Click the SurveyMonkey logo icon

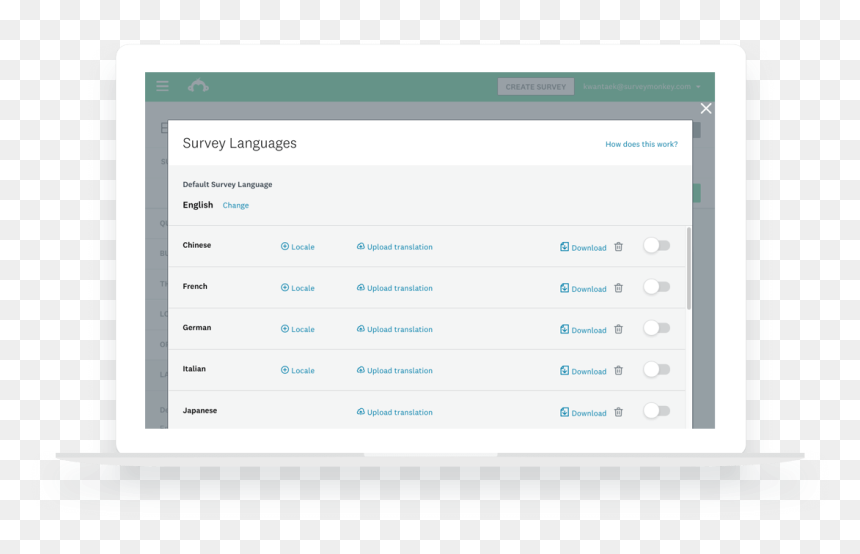(x=198, y=86)
